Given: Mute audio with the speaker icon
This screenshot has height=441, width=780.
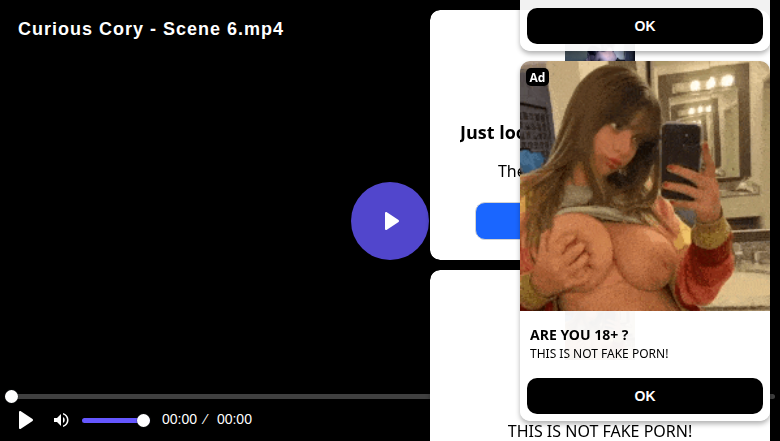Looking at the screenshot, I should 61,420.
